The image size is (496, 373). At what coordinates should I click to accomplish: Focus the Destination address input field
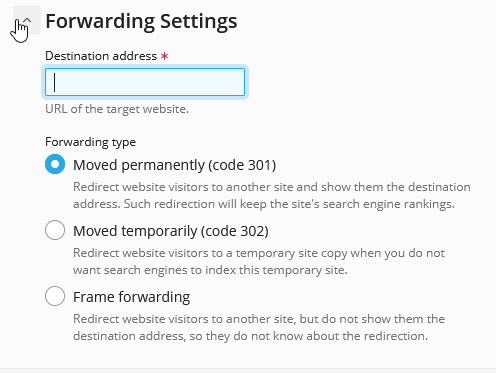click(x=145, y=82)
